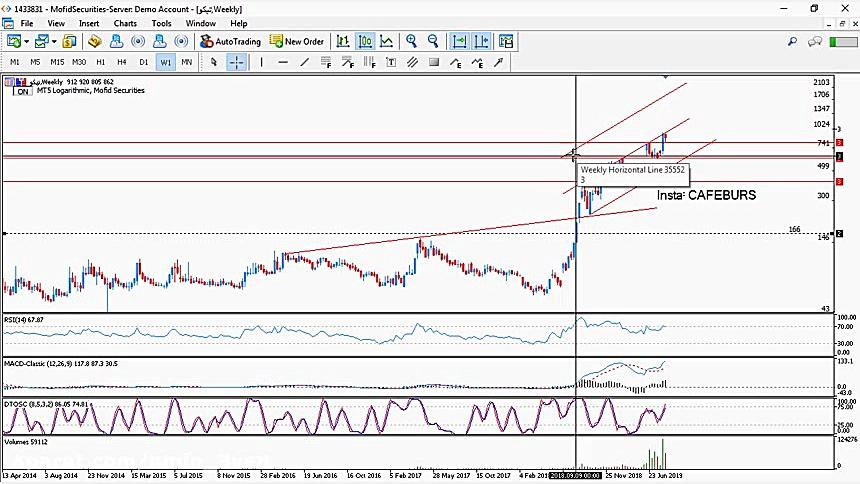Screen dimensions: 860x484
Task: Switch chart to MN monthly timeframe
Action: tap(186, 62)
